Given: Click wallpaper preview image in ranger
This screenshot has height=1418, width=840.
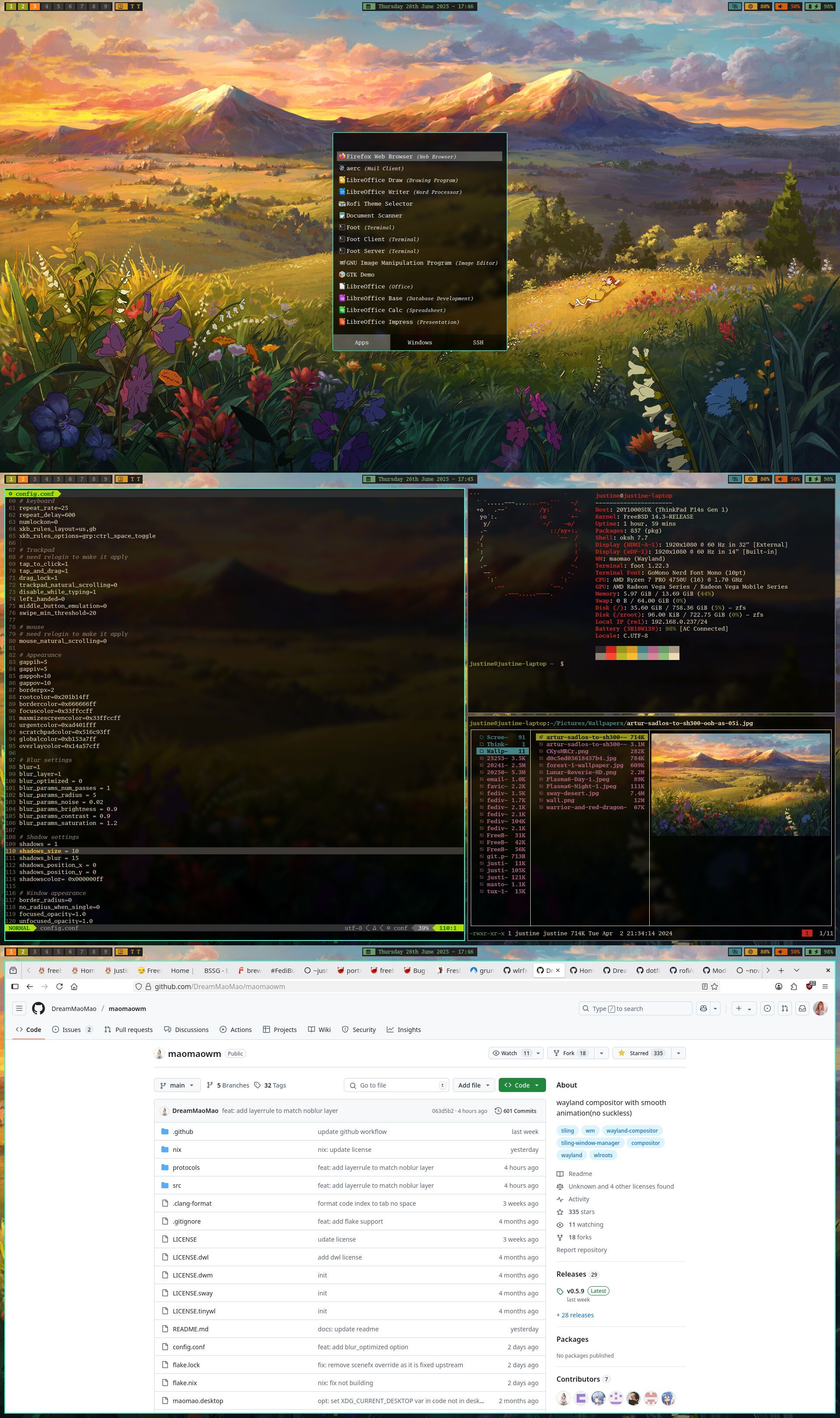Looking at the screenshot, I should (x=741, y=784).
